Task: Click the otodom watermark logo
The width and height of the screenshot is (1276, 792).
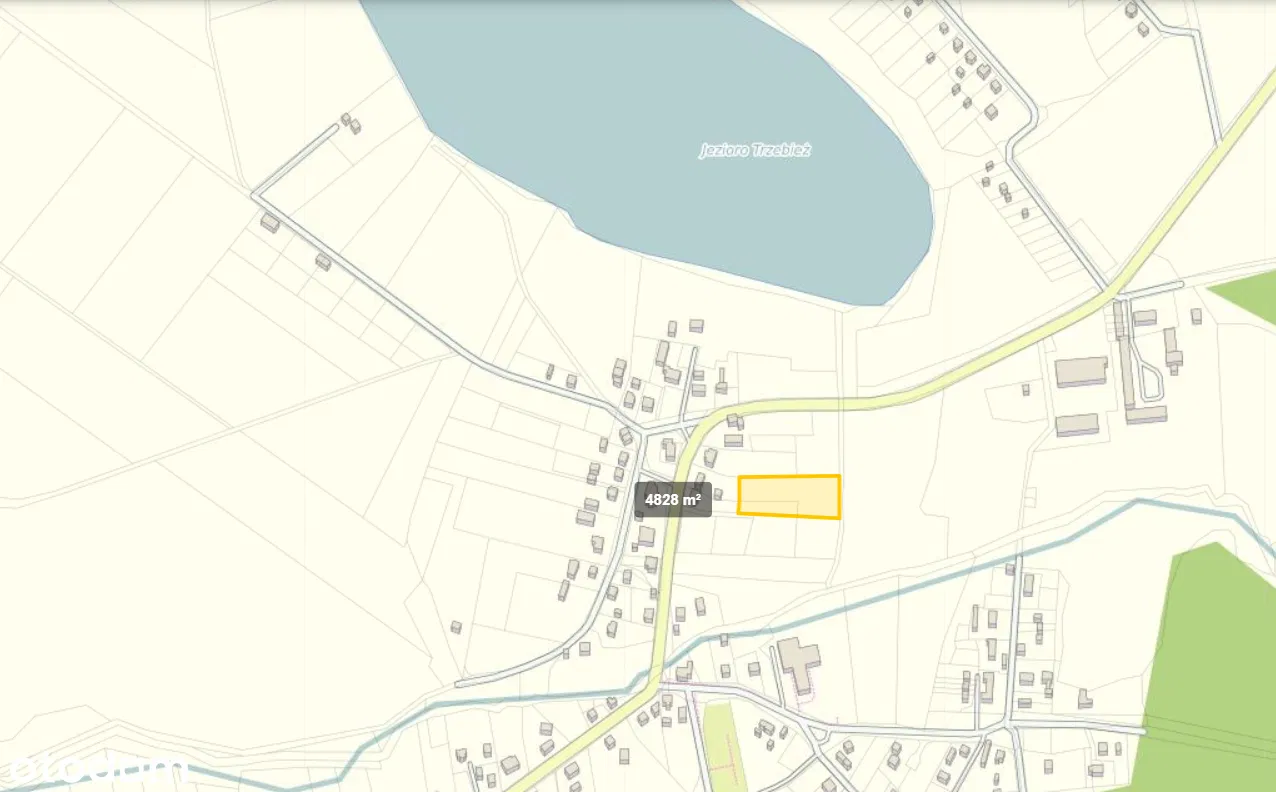Action: 95,768
